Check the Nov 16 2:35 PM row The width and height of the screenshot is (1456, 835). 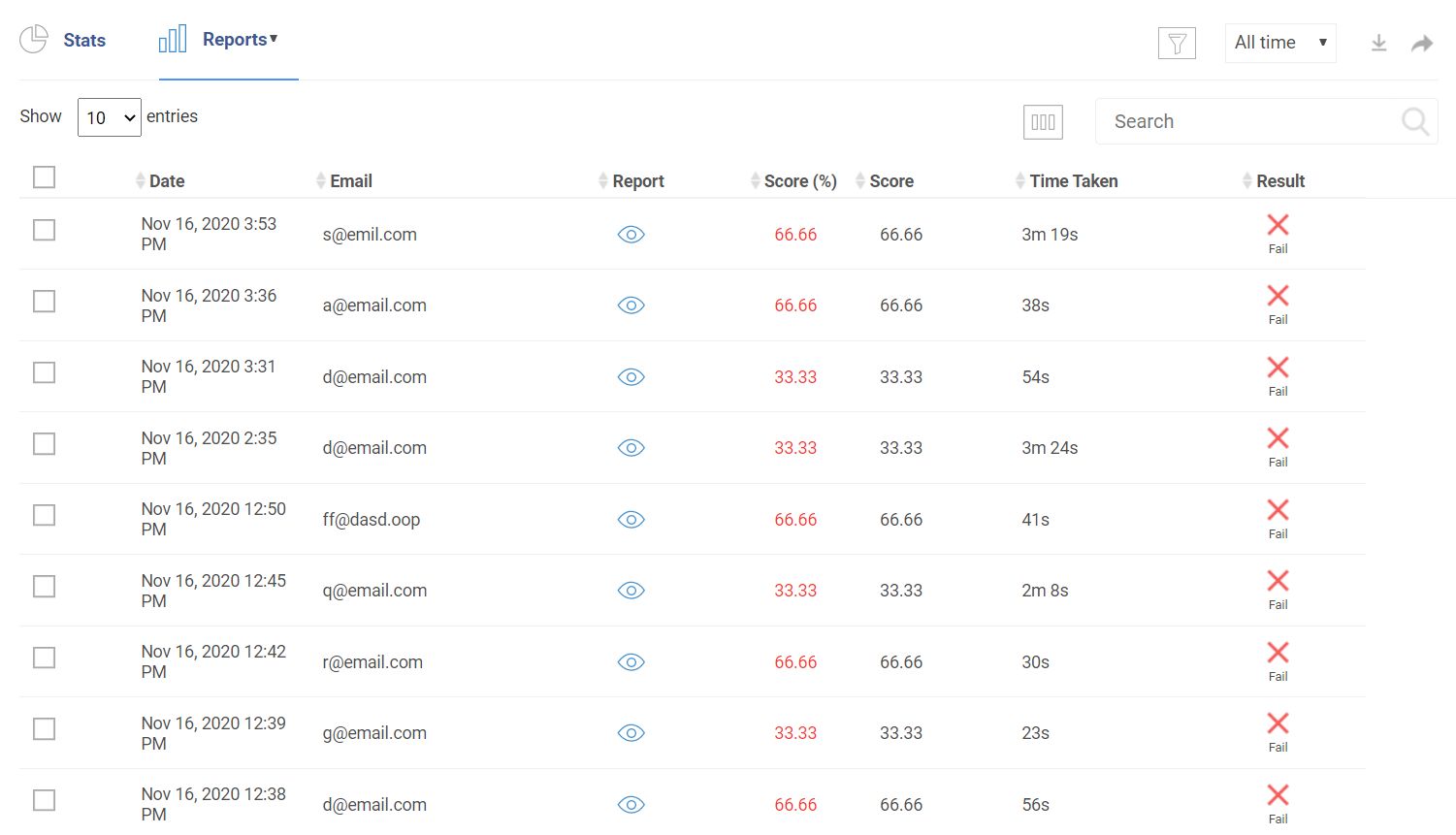pyautogui.click(x=44, y=444)
